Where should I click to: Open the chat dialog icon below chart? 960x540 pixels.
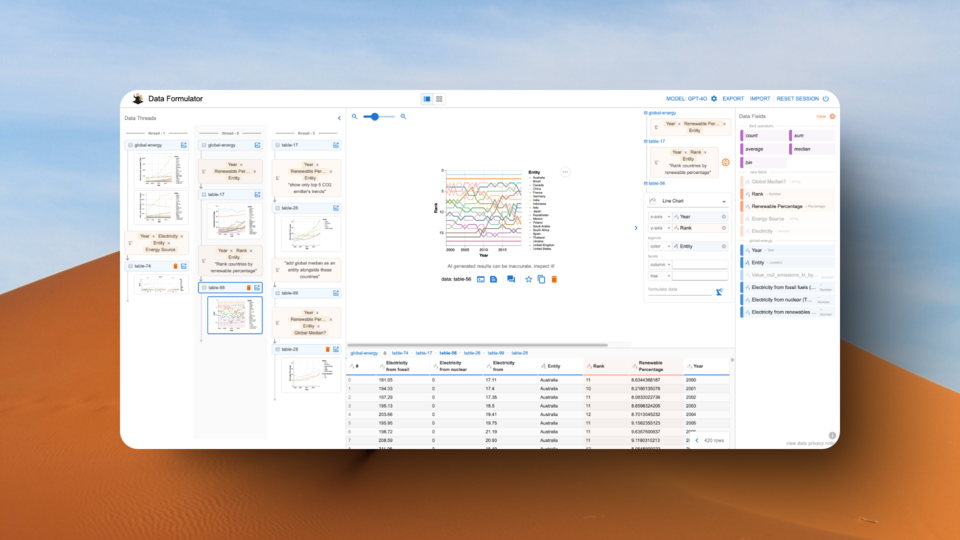511,279
